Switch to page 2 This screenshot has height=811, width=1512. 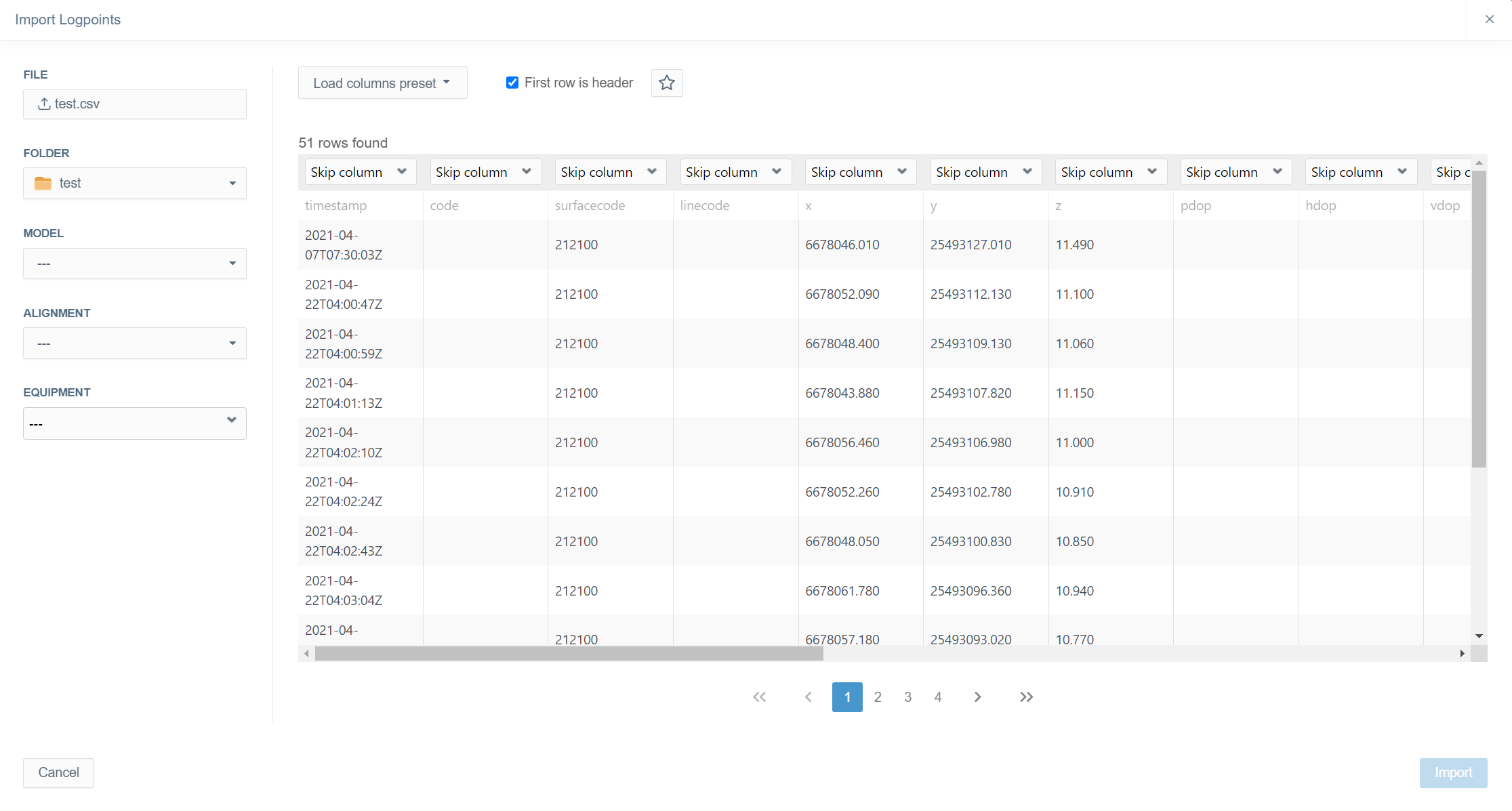(x=877, y=696)
